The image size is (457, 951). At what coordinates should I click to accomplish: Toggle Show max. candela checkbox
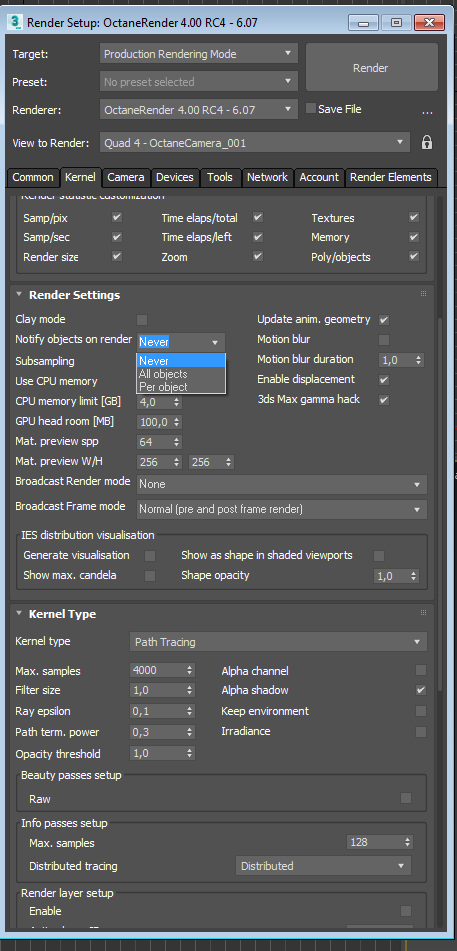(150, 576)
